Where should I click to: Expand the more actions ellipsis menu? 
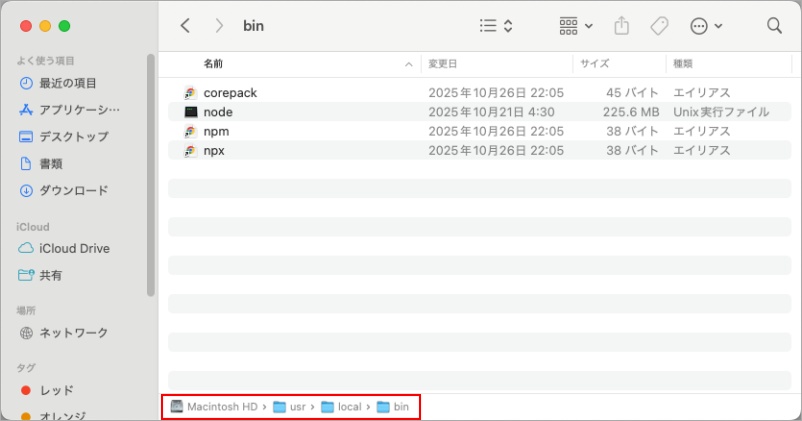pyautogui.click(x=706, y=26)
